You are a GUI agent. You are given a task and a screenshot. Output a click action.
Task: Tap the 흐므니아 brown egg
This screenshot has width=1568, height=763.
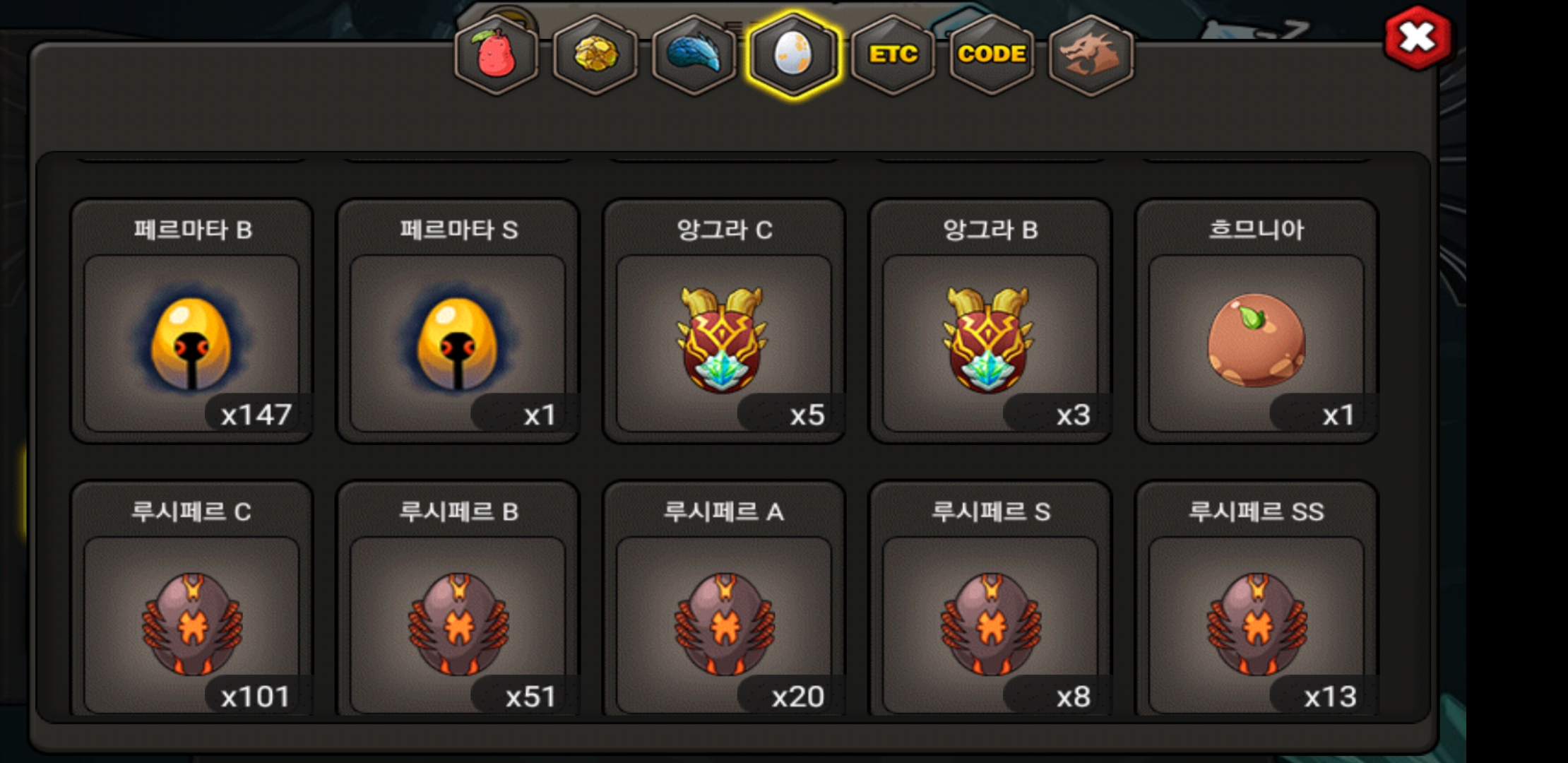tap(1257, 321)
